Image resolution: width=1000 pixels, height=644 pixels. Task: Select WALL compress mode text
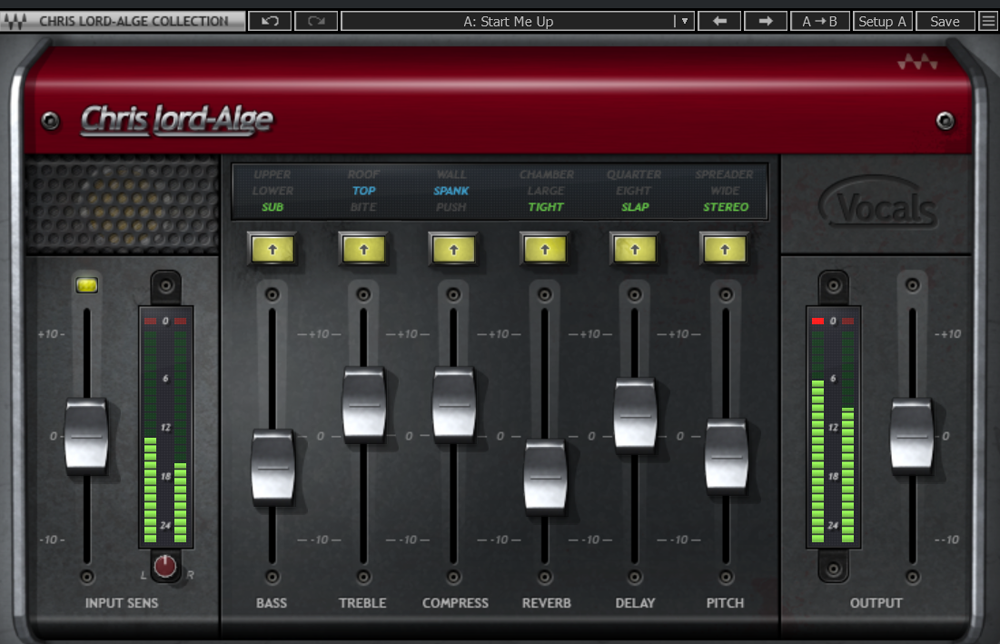(451, 174)
